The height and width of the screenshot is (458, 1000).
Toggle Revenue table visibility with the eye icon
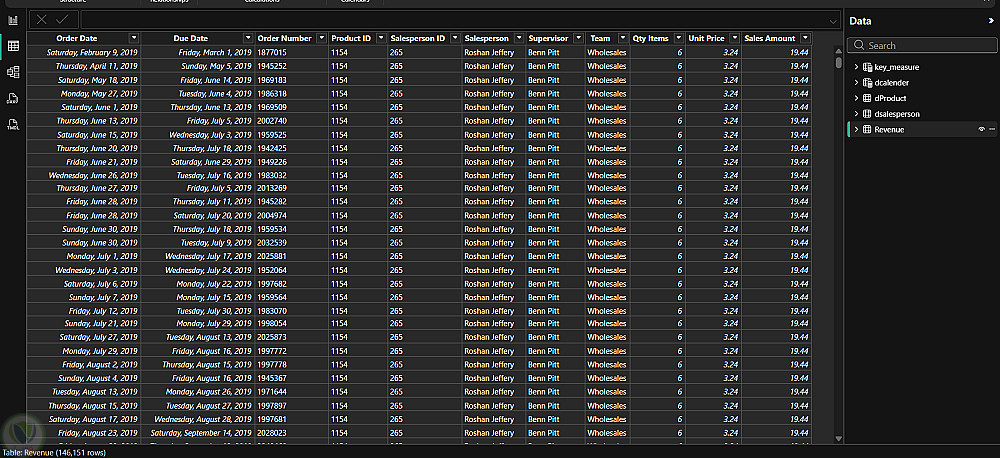point(982,129)
